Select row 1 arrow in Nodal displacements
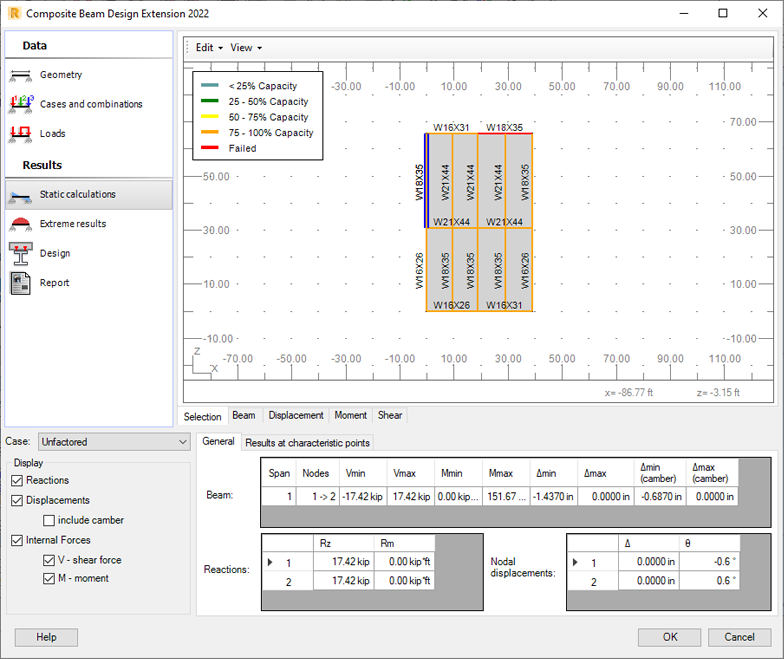 pyautogui.click(x=575, y=562)
